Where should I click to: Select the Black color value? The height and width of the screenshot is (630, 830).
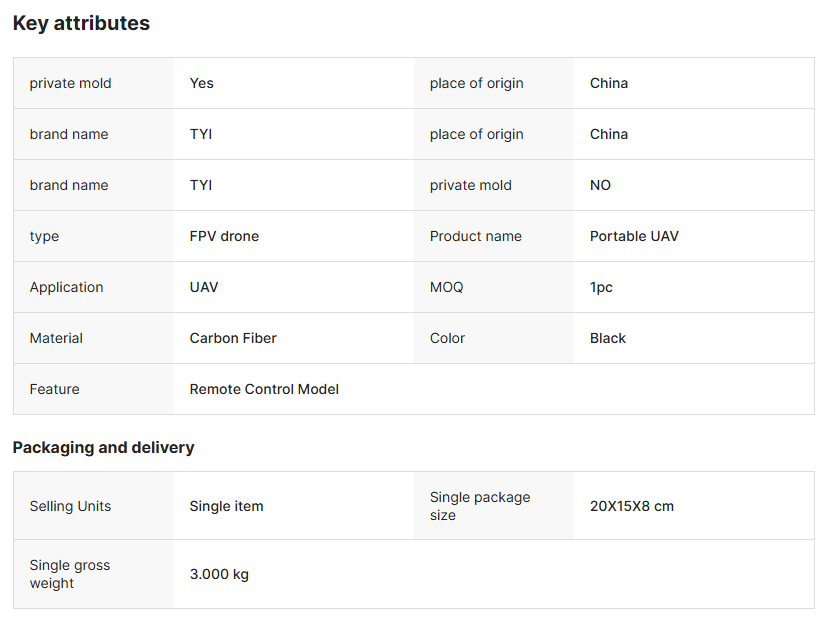point(608,338)
